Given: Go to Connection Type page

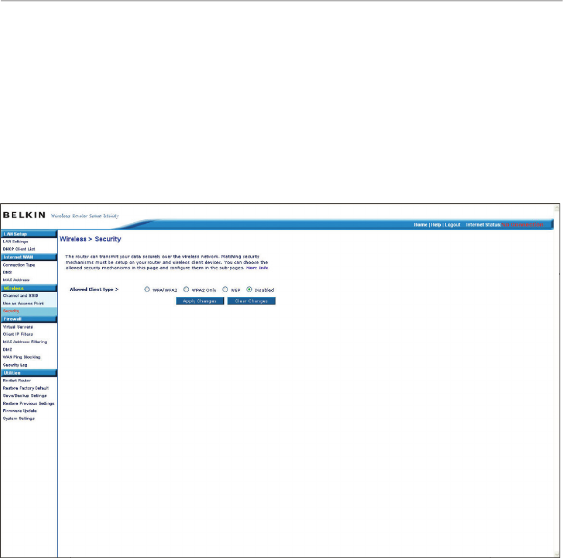Looking at the screenshot, I should tap(19, 265).
